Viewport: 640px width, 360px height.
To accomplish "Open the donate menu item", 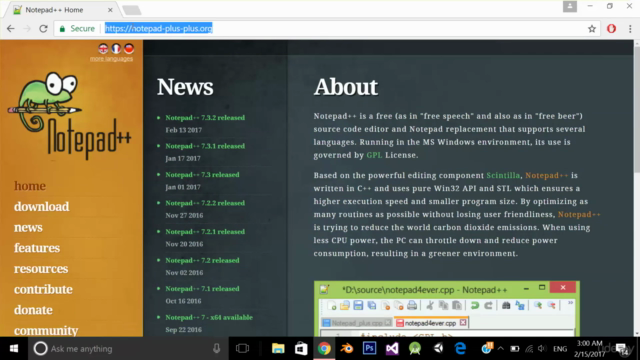I will pyautogui.click(x=33, y=310).
